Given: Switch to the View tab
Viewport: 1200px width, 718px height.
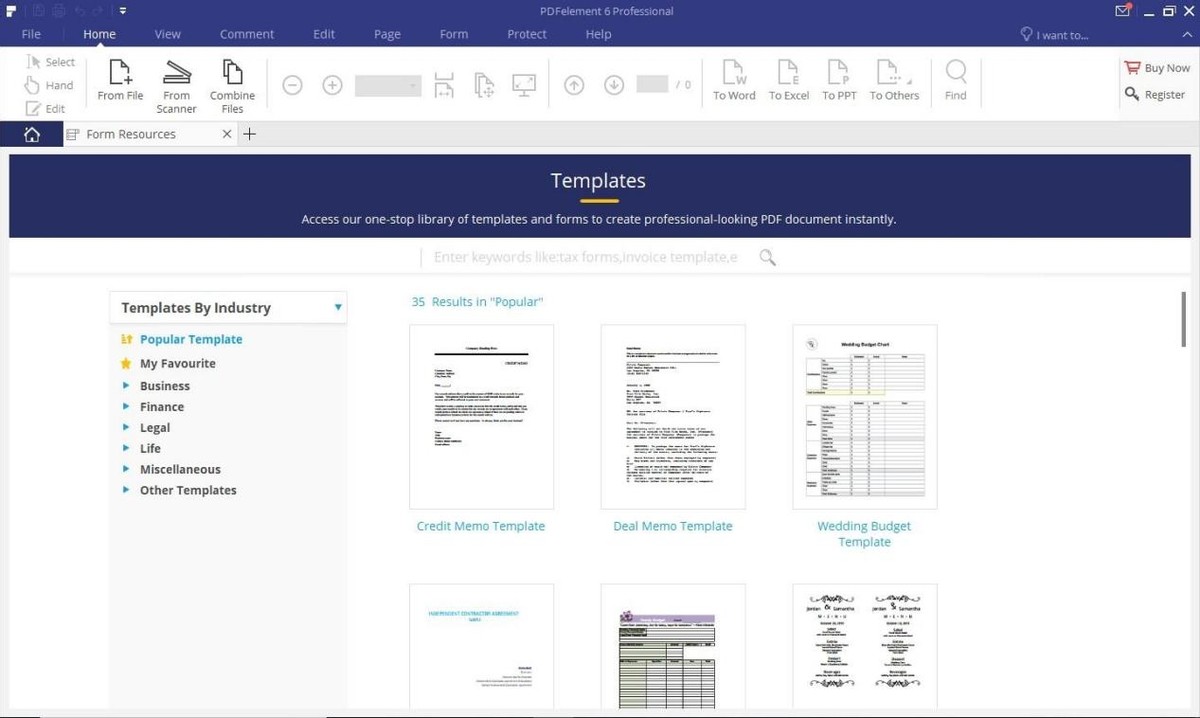Looking at the screenshot, I should click(168, 34).
